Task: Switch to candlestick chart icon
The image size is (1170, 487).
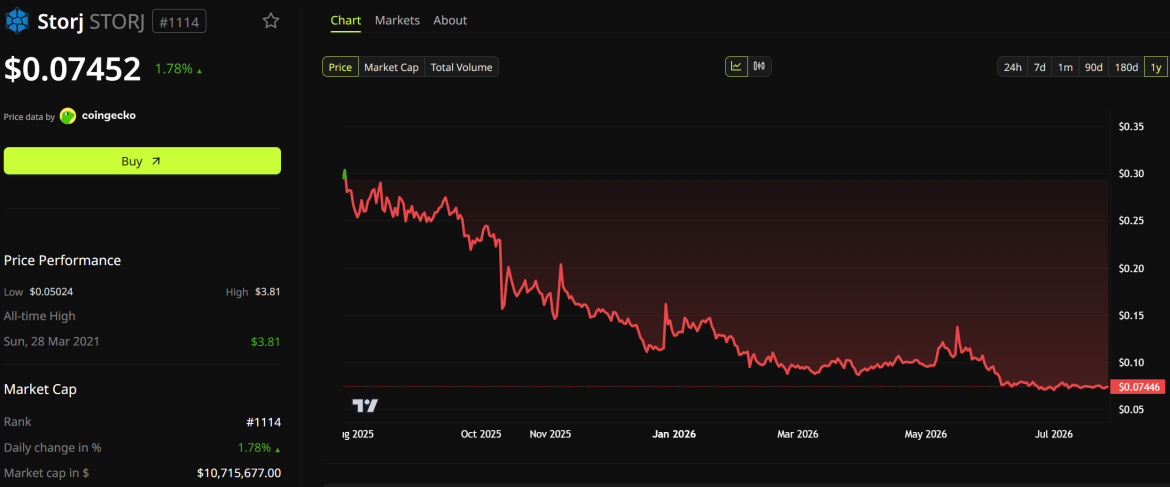Action: pyautogui.click(x=760, y=66)
